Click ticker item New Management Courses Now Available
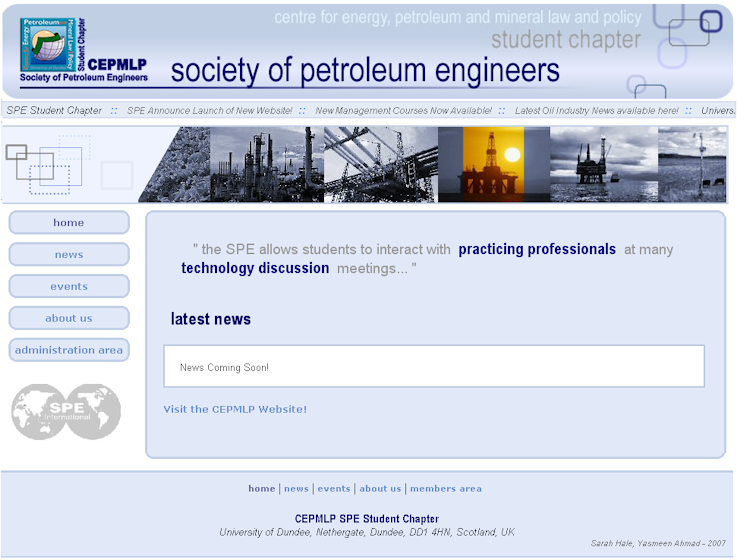The width and height of the screenshot is (750, 560). click(403, 110)
